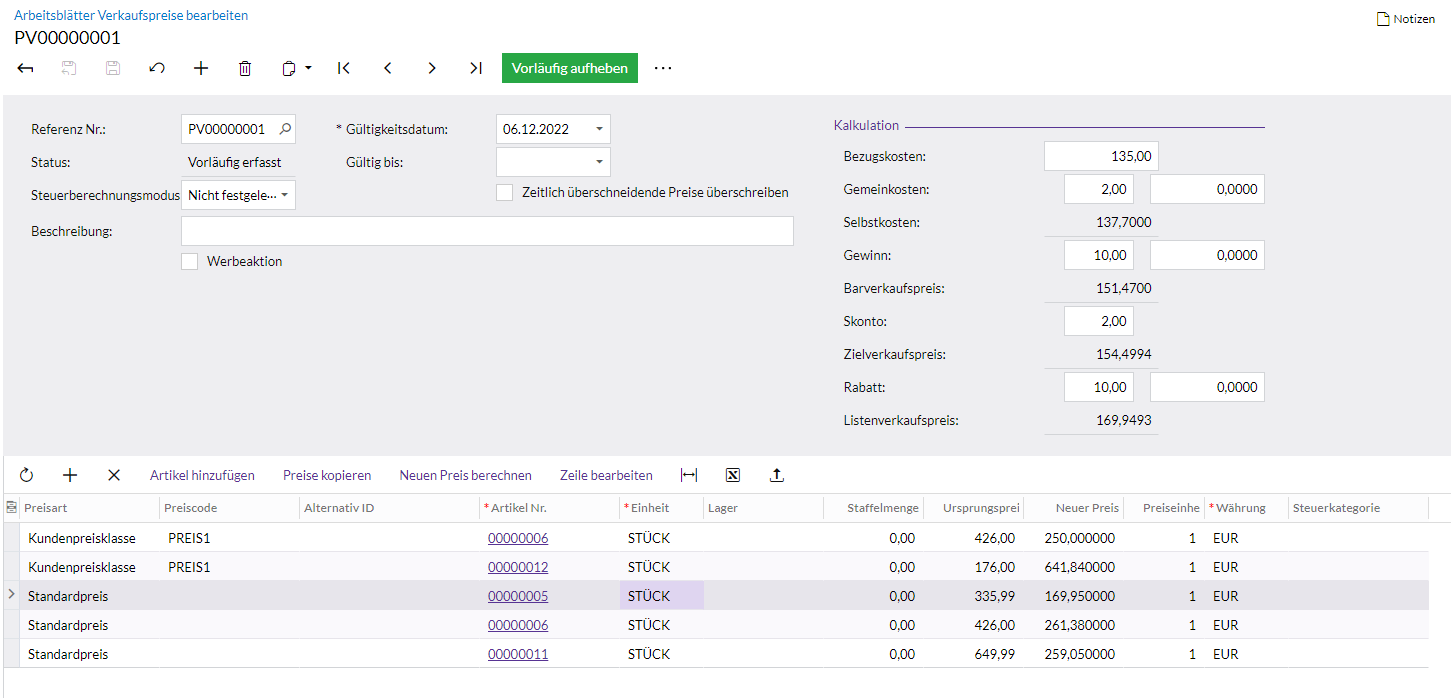This screenshot has height=698, width=1451.
Task: Click the fit columns width icon
Action: pos(688,475)
